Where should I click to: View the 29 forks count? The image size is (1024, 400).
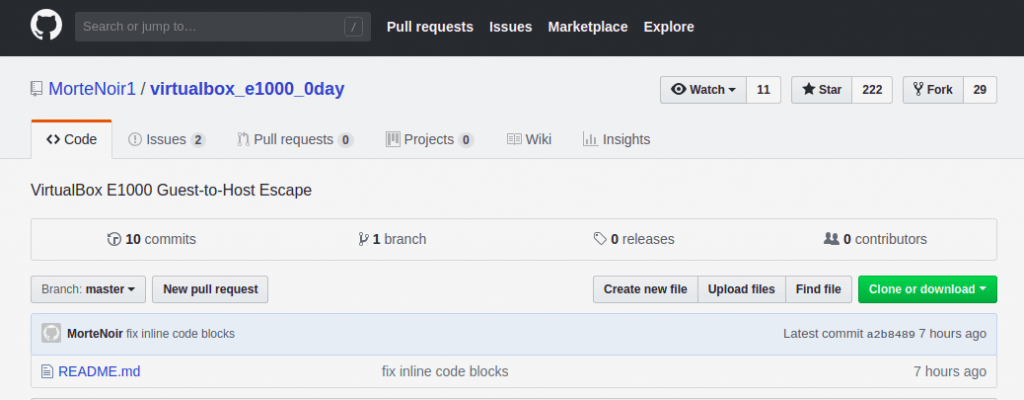[x=980, y=90]
